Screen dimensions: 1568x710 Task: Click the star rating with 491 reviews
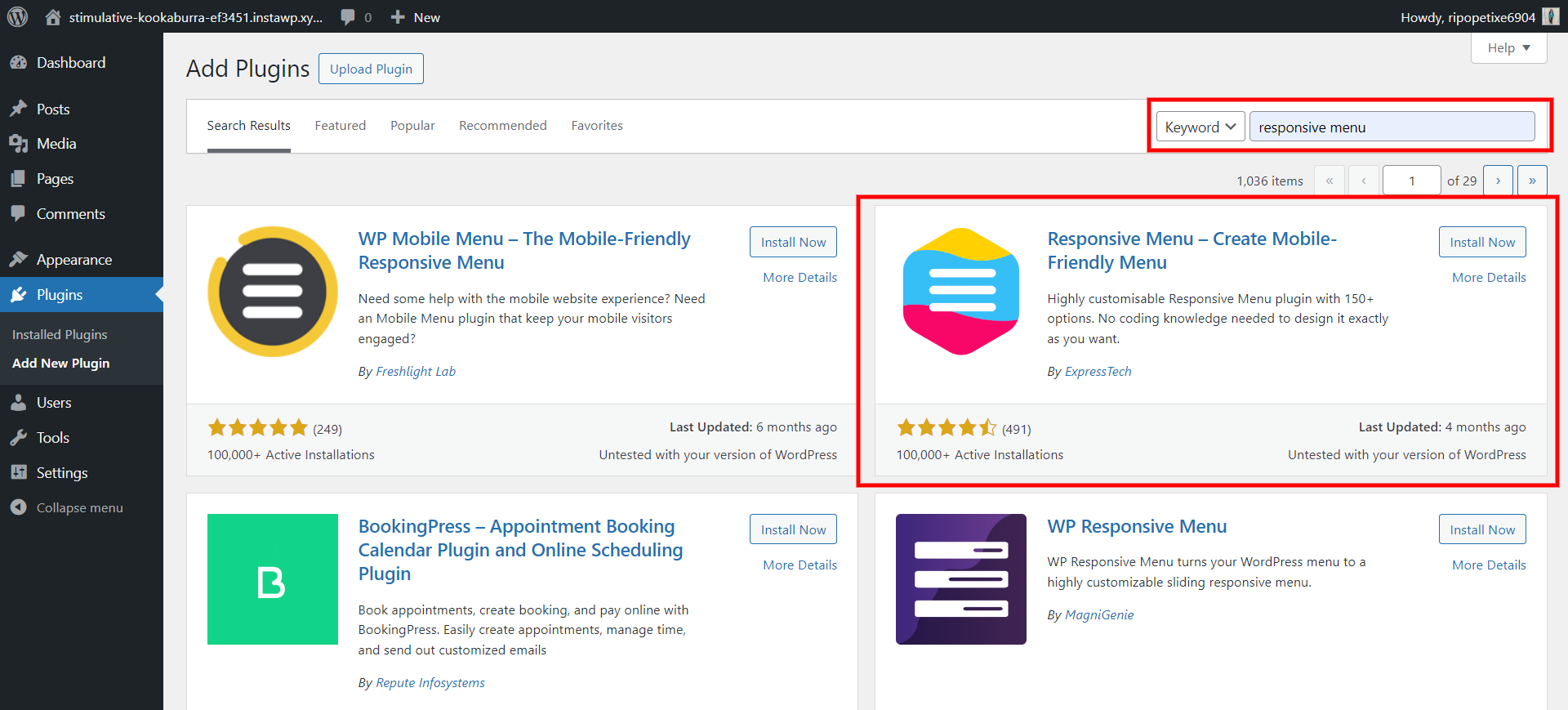947,428
